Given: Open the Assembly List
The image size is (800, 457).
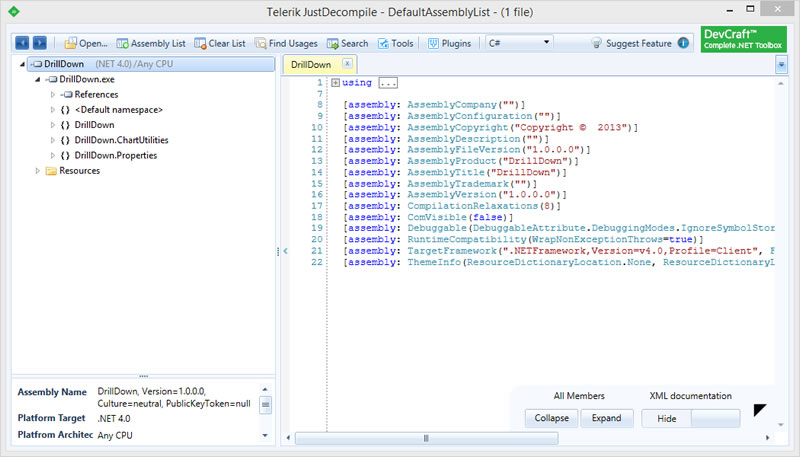Looking at the screenshot, I should 151,43.
